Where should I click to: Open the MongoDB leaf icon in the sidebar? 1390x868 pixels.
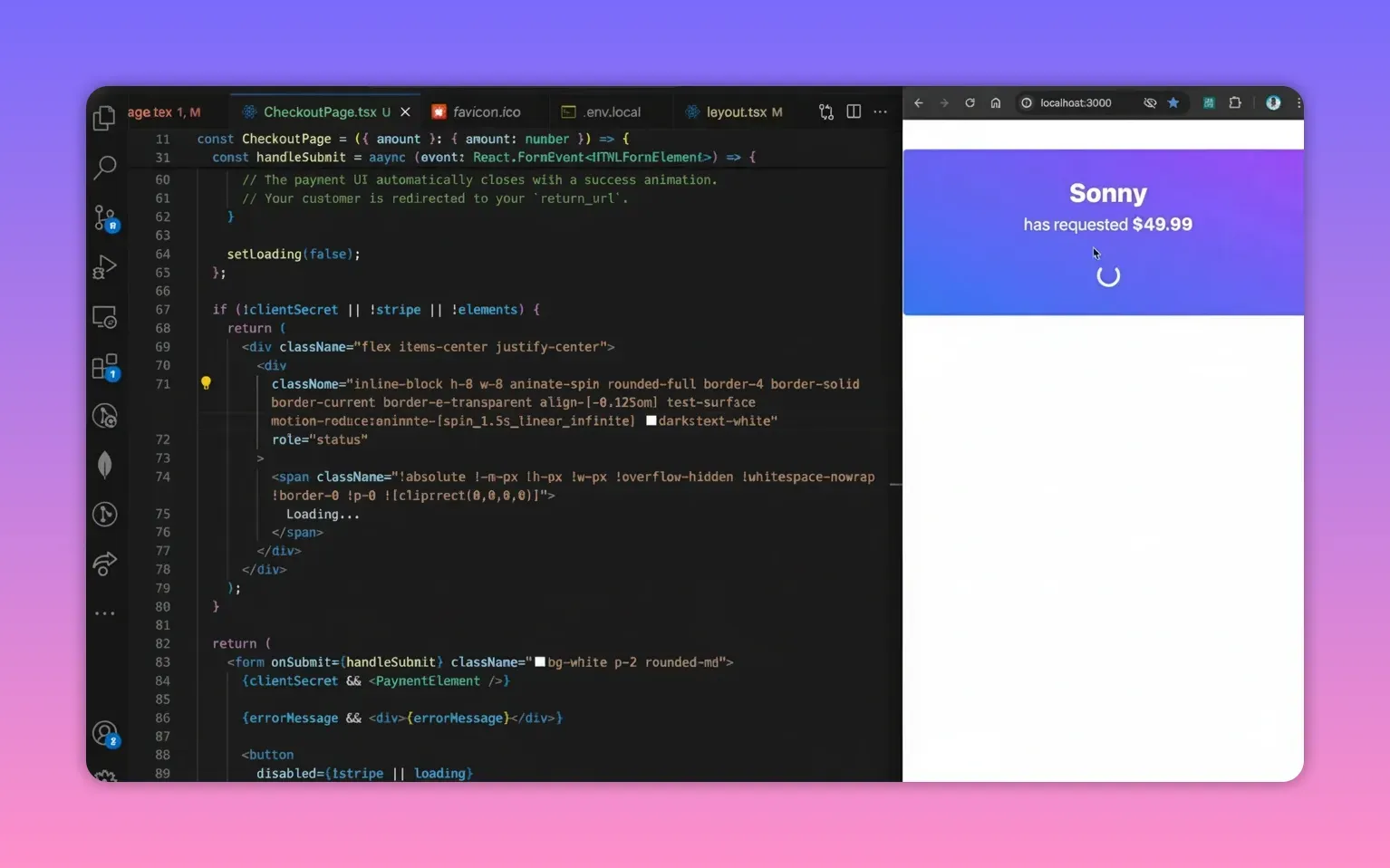pyautogui.click(x=105, y=464)
